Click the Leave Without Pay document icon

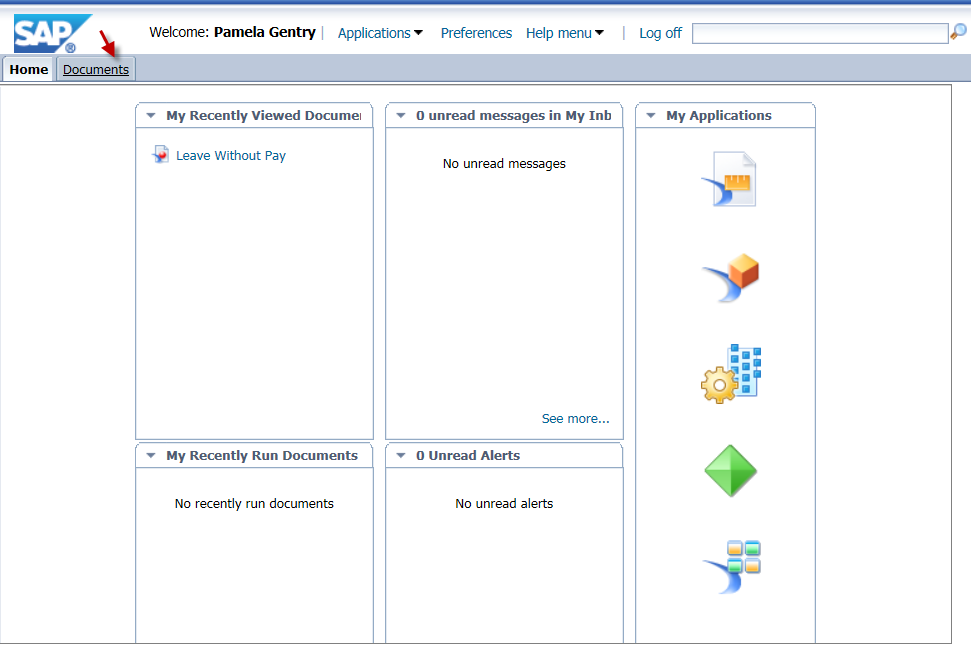[x=160, y=155]
